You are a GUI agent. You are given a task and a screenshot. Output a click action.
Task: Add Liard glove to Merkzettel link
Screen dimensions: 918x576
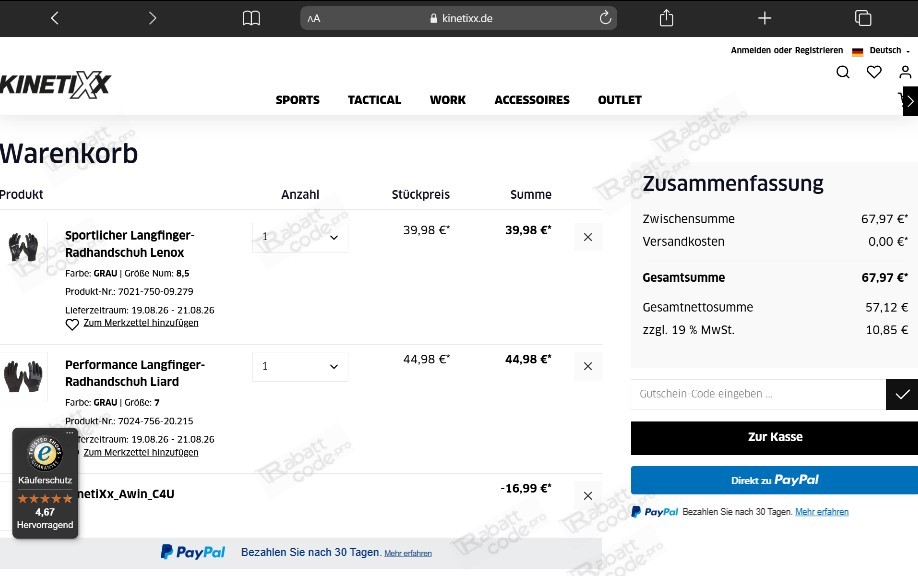tap(141, 452)
